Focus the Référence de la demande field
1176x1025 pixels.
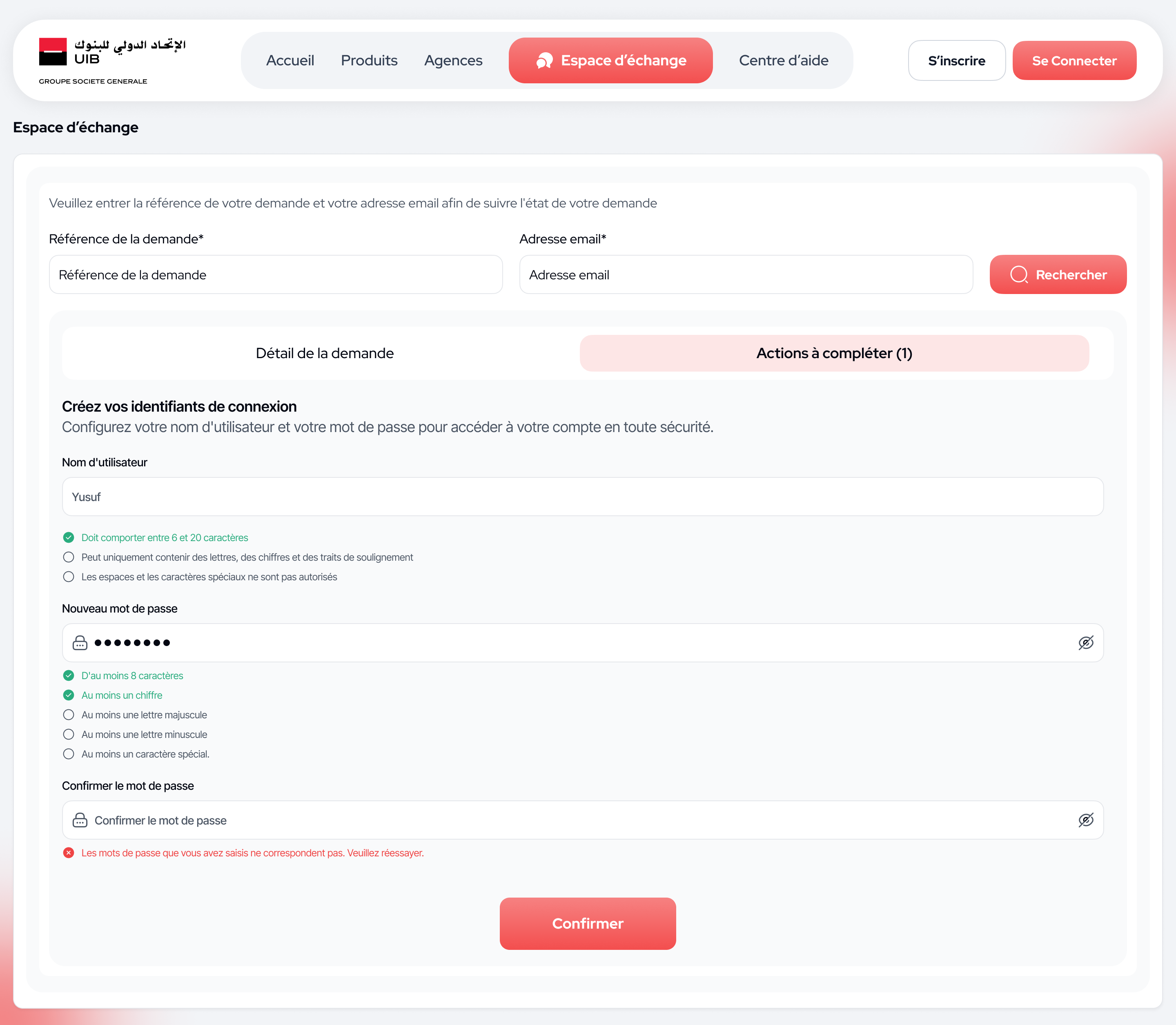276,275
